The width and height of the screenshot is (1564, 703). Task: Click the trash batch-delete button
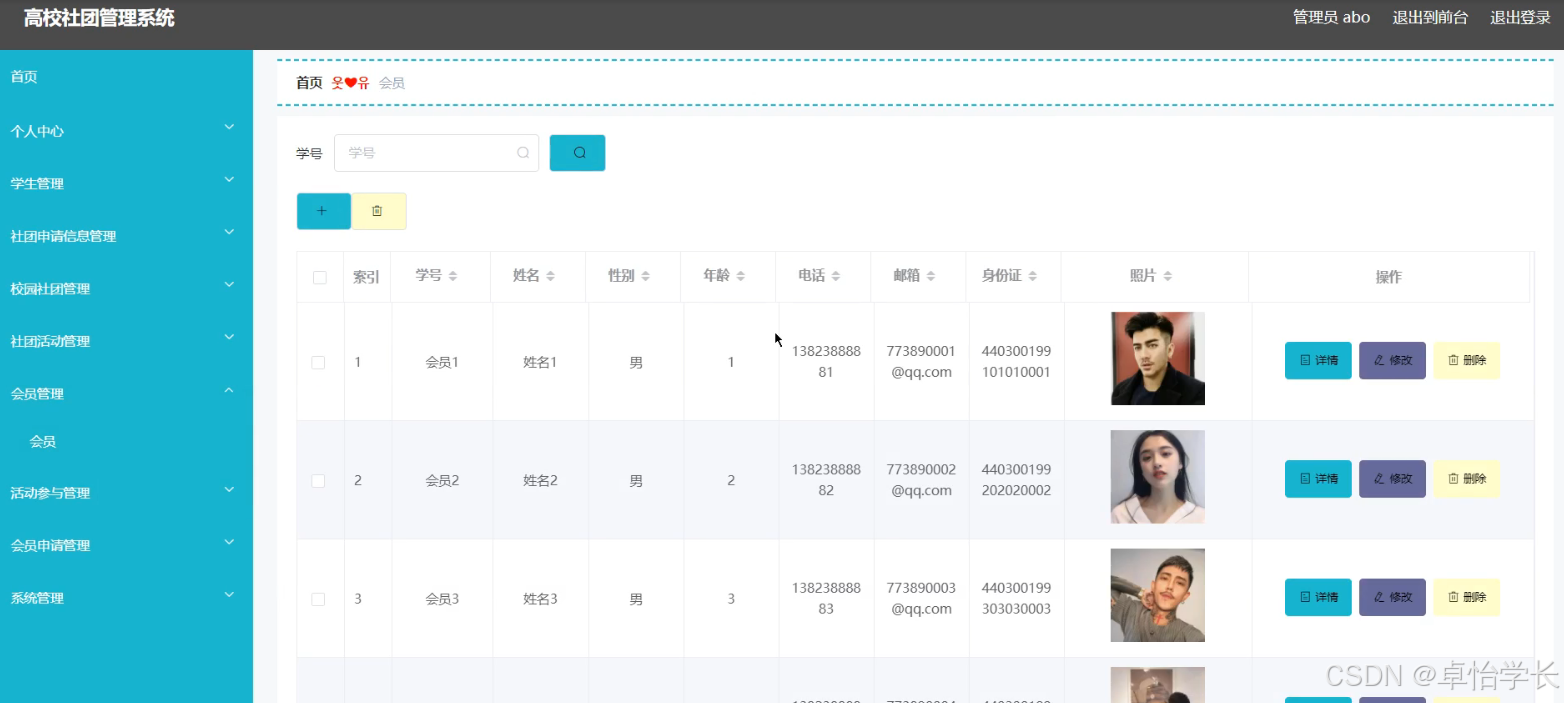[378, 211]
